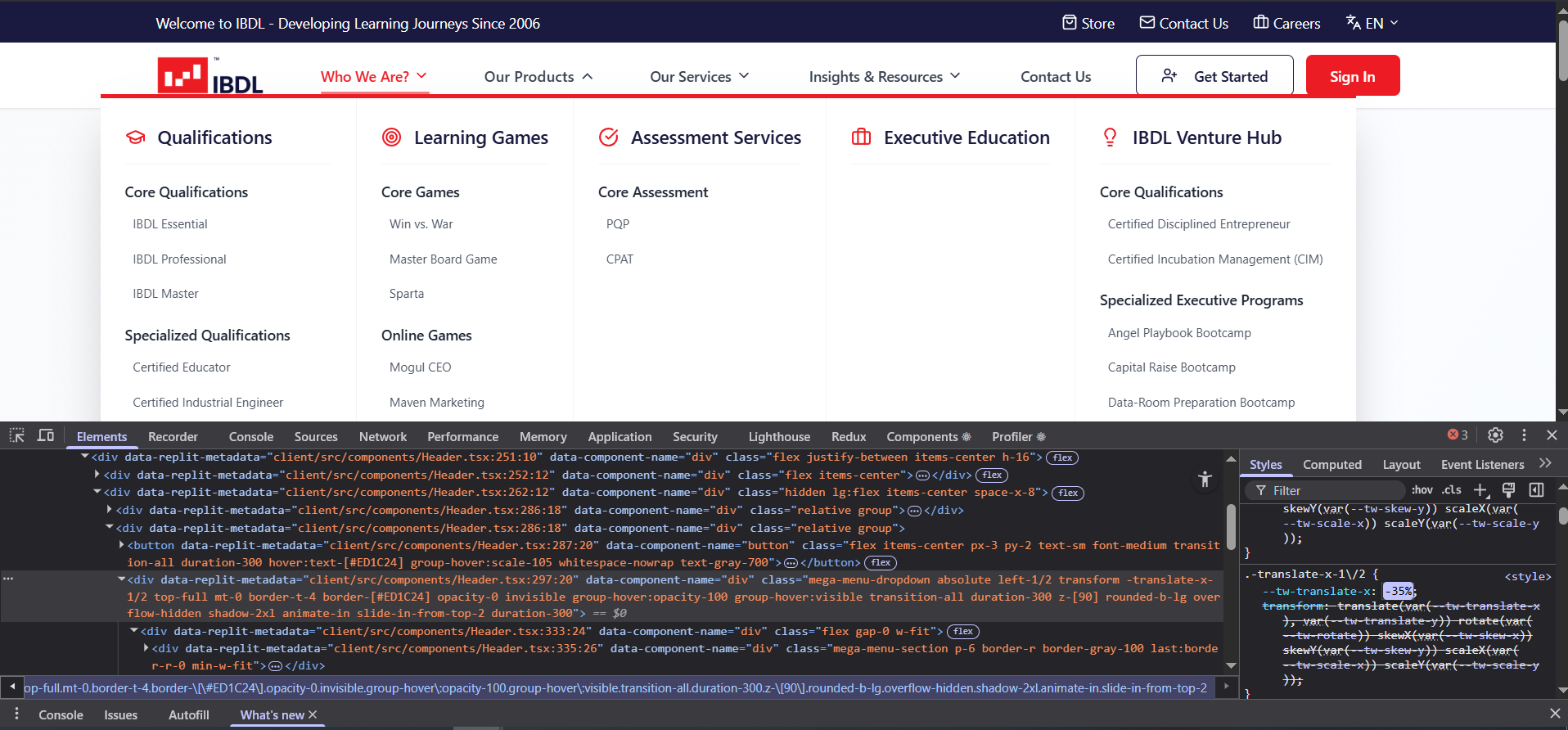Toggle the .cls classes button
1568x730 pixels.
[x=1452, y=490]
